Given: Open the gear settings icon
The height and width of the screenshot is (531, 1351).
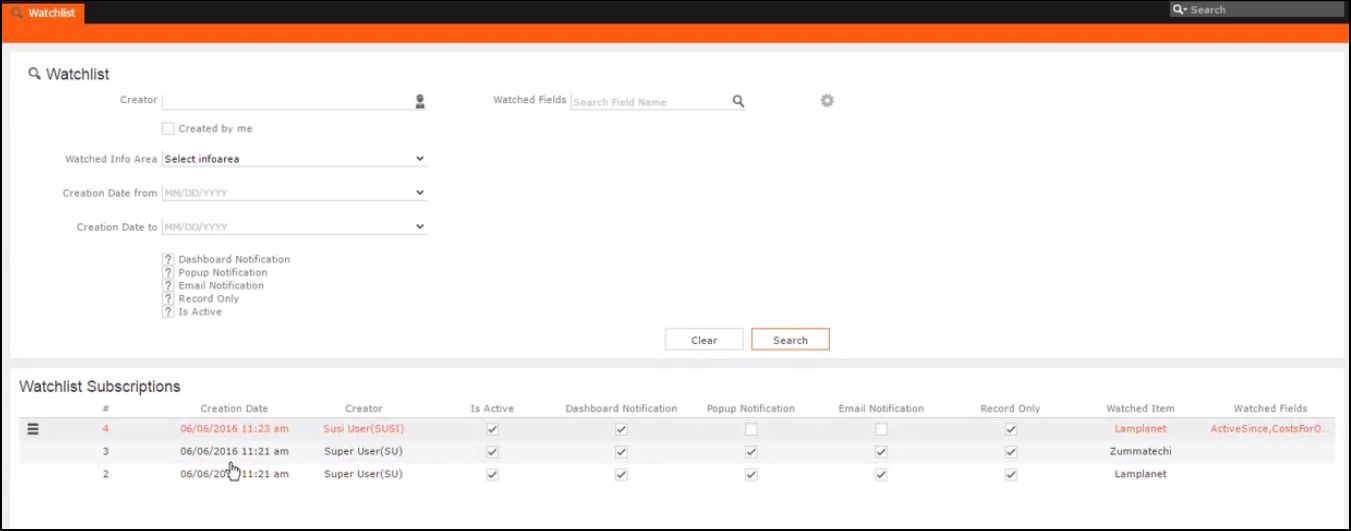Looking at the screenshot, I should pyautogui.click(x=827, y=101).
